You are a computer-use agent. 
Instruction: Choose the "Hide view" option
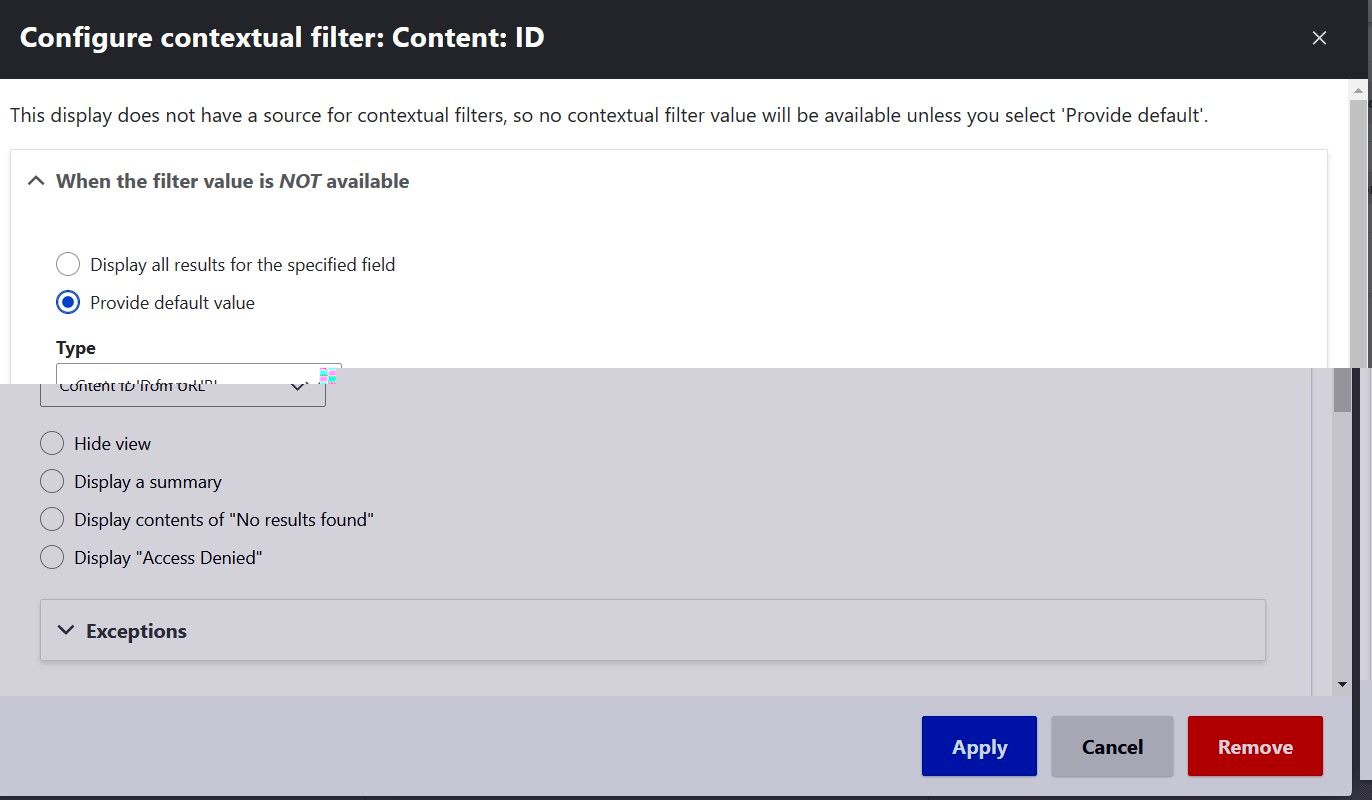[52, 443]
